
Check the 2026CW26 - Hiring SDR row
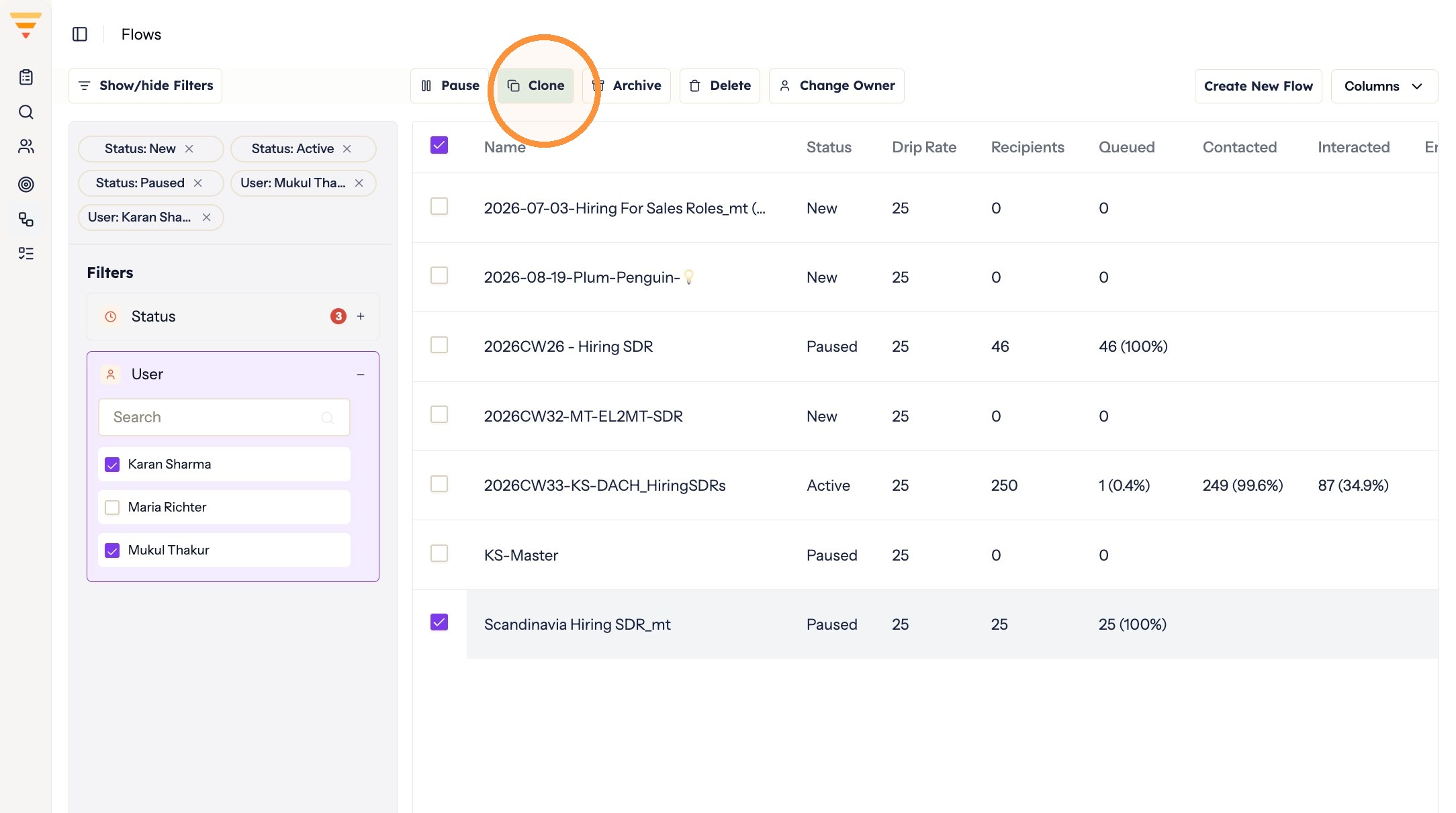click(x=439, y=345)
